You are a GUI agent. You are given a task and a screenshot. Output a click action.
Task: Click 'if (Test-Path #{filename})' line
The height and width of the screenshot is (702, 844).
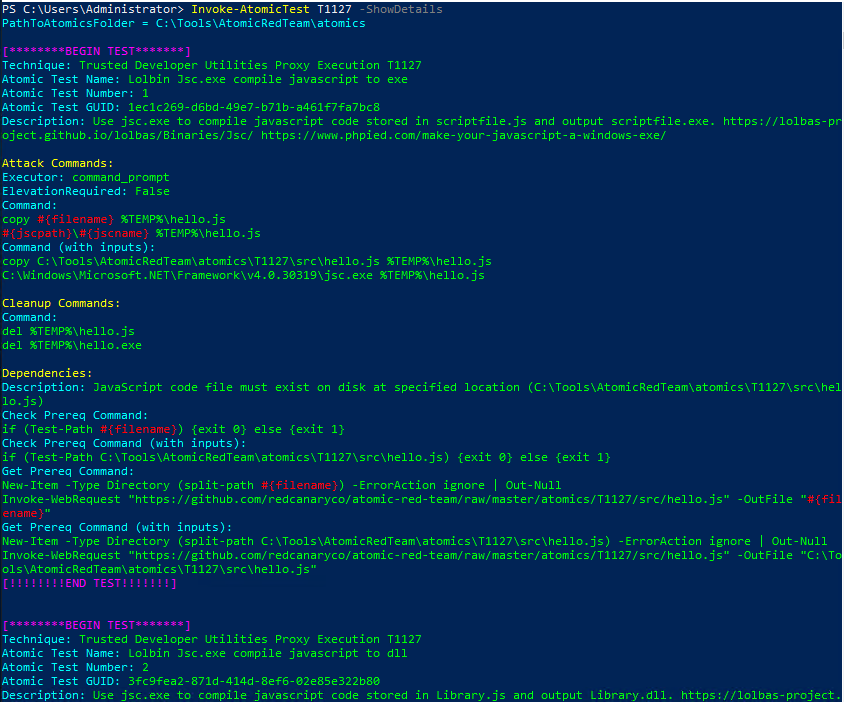click(173, 429)
